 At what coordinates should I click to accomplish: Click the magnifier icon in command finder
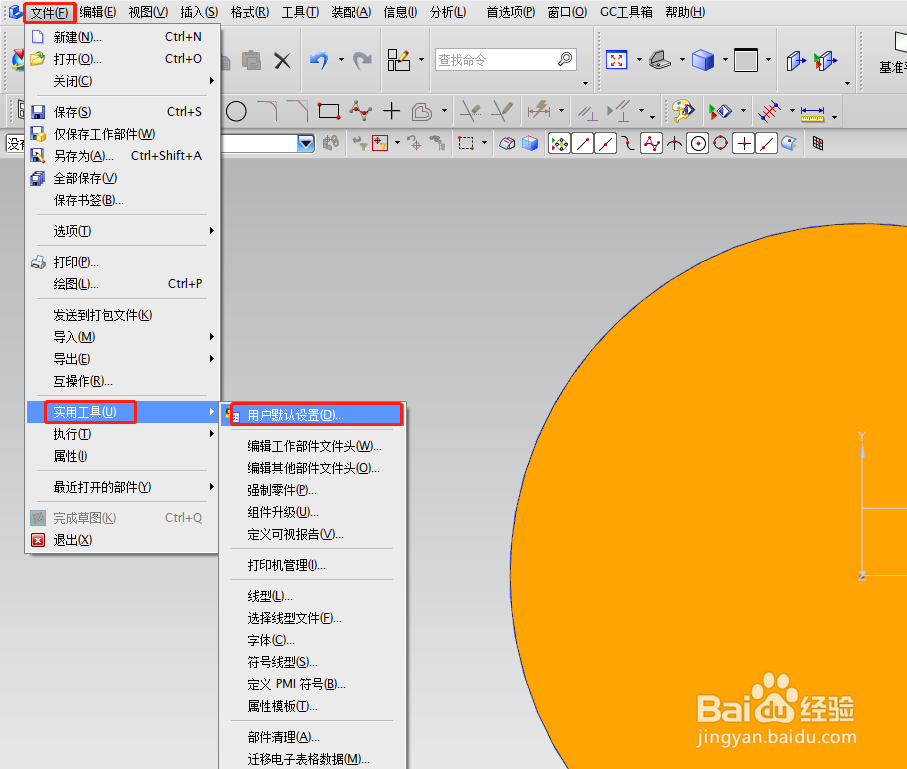click(x=565, y=59)
